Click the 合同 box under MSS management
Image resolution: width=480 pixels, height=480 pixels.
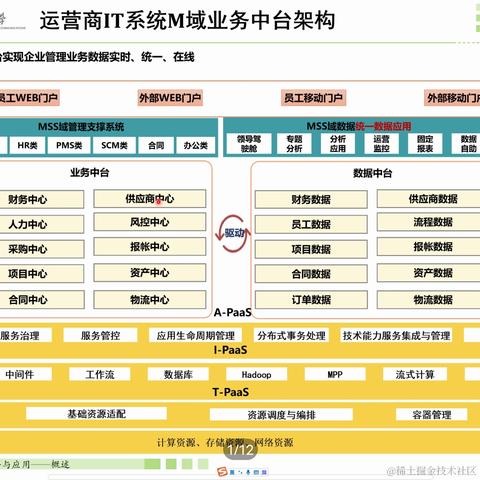[x=156, y=145]
